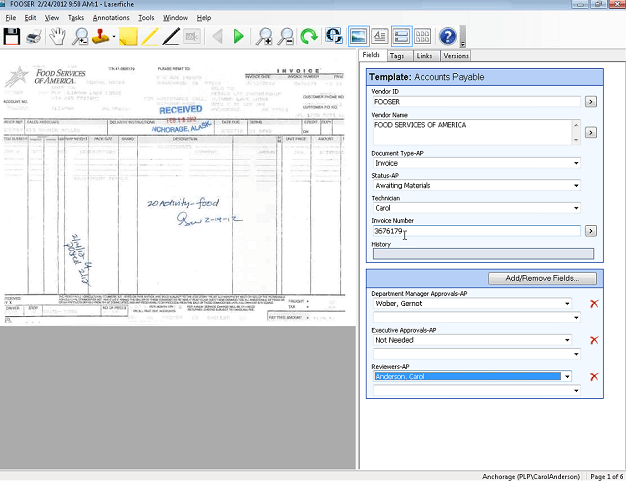The image size is (626, 481).
Task: Open the Help menu
Action: 204,18
